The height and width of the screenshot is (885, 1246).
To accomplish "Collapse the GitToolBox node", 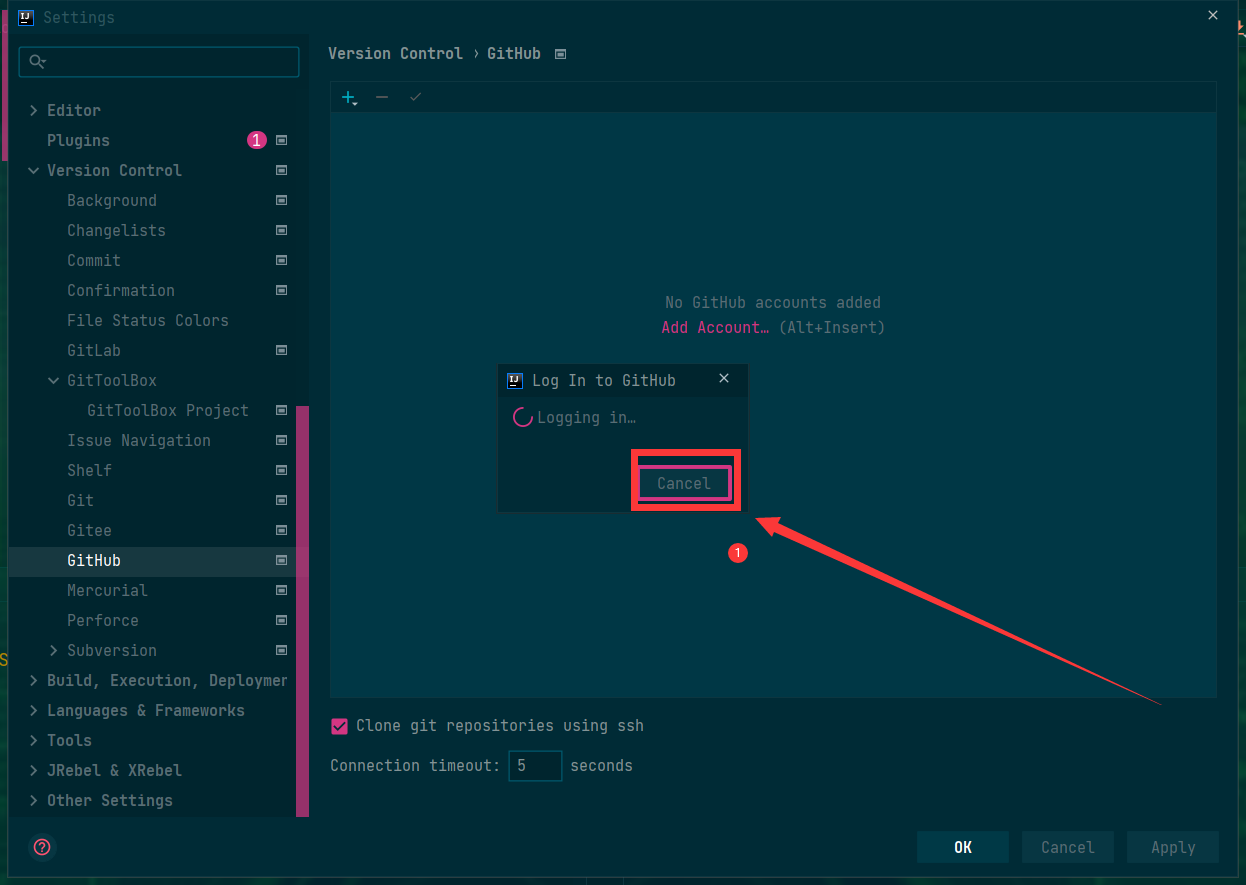I will click(54, 381).
